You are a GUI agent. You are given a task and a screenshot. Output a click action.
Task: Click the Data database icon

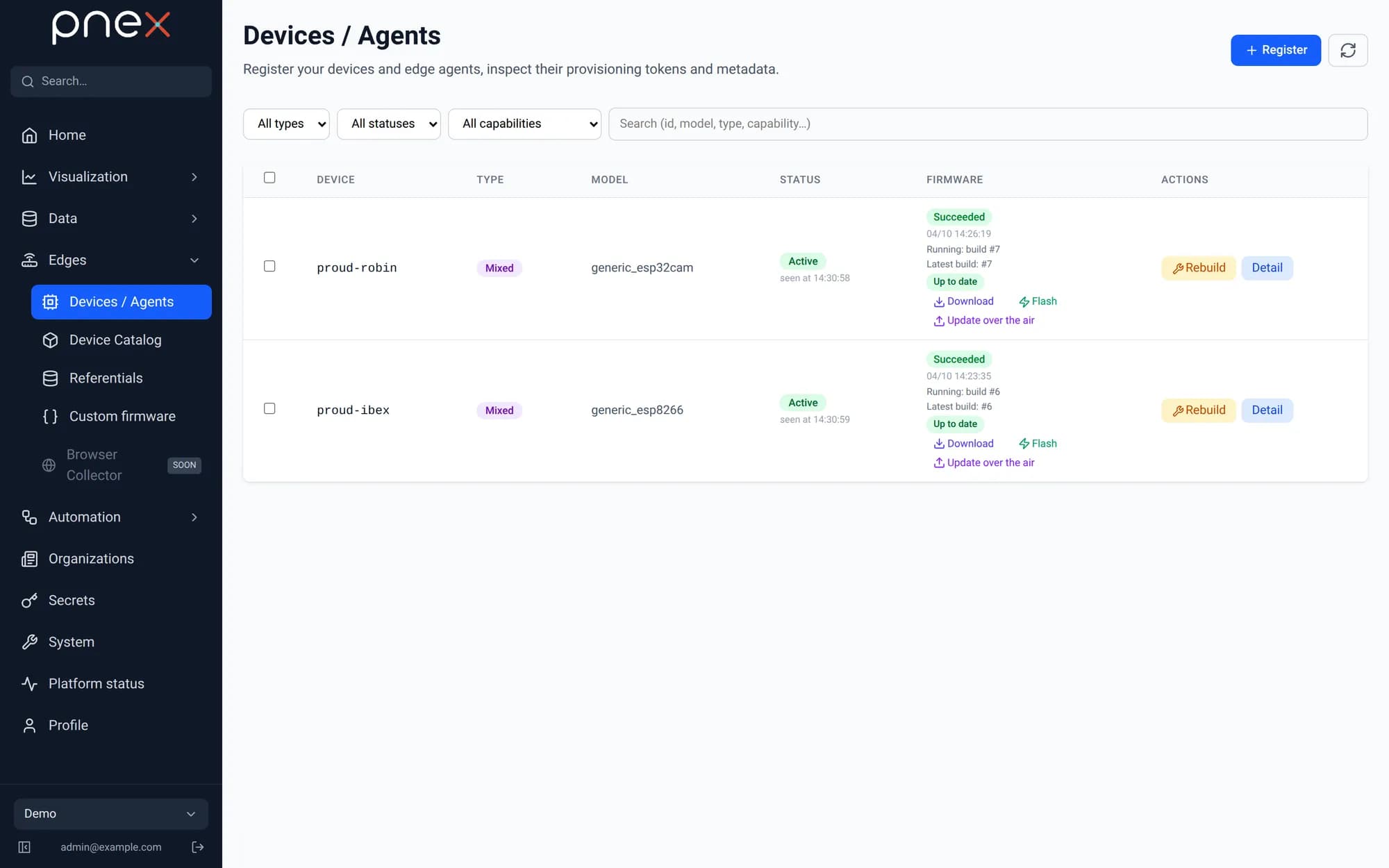[x=29, y=219]
